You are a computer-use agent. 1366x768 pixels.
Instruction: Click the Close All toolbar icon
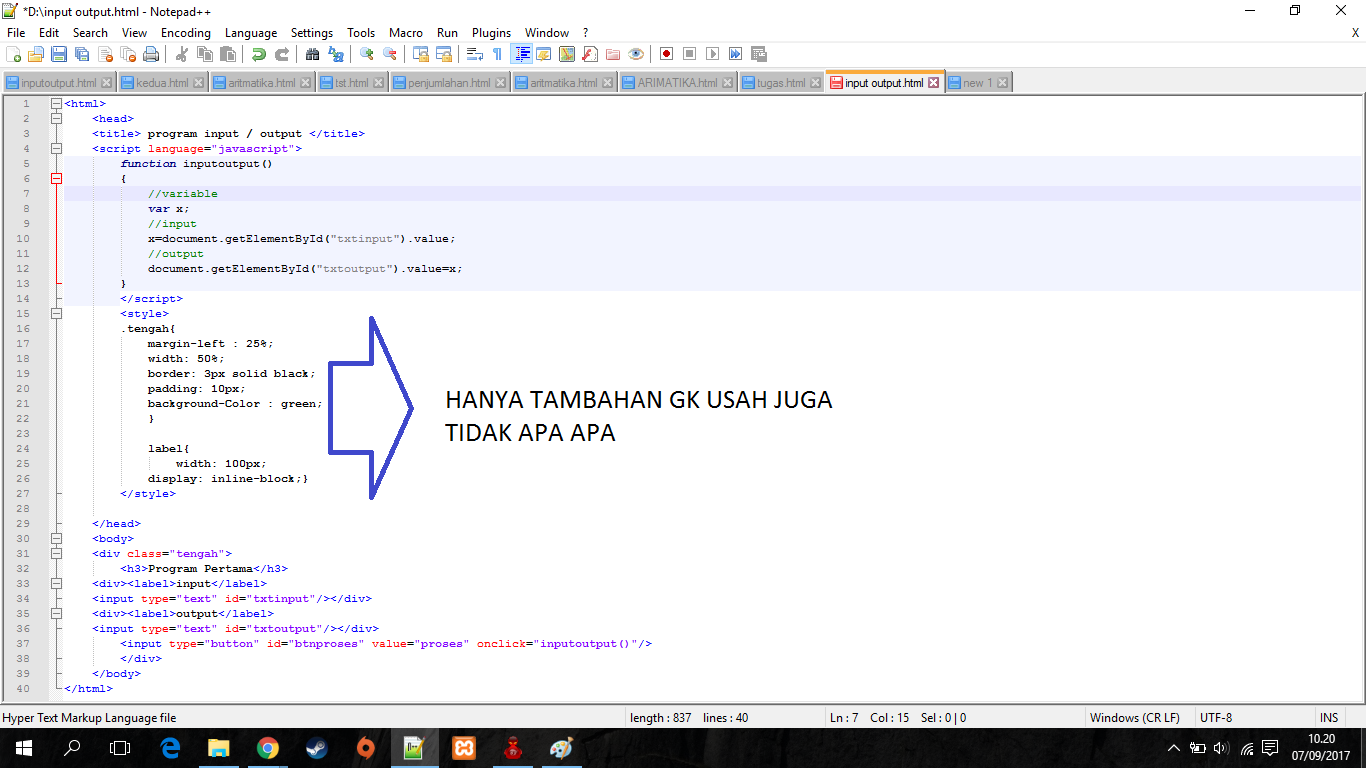click(128, 54)
